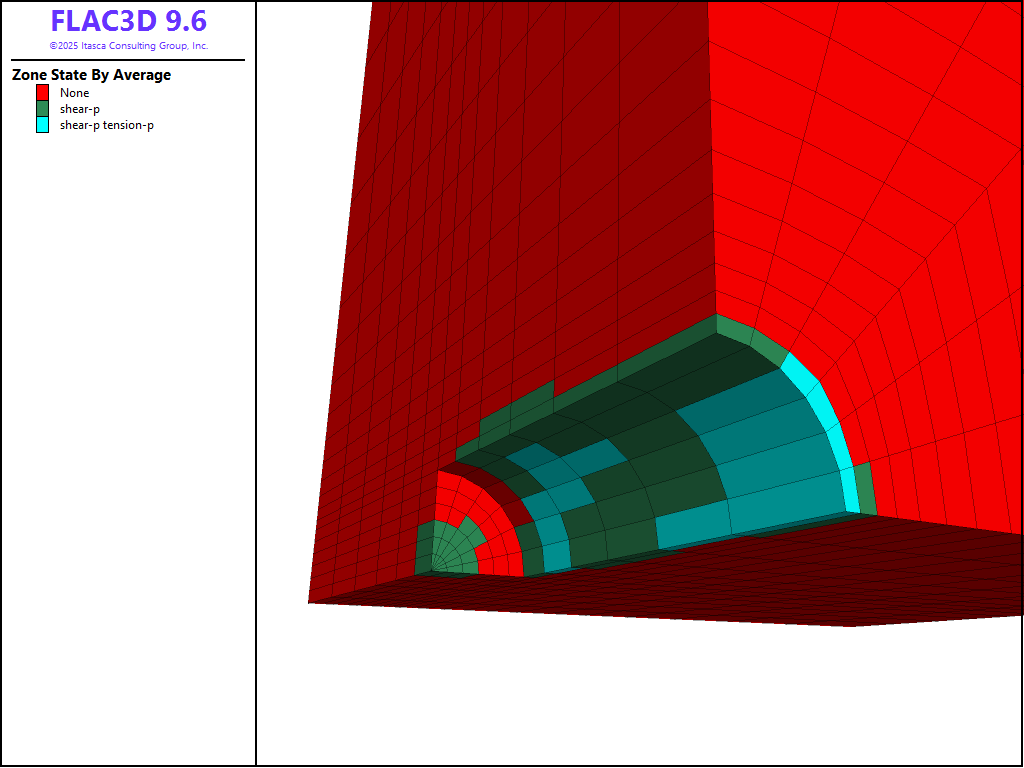The height and width of the screenshot is (768, 1024).
Task: Click the 'Zone State By Average' legend heading
Action: pos(91,75)
